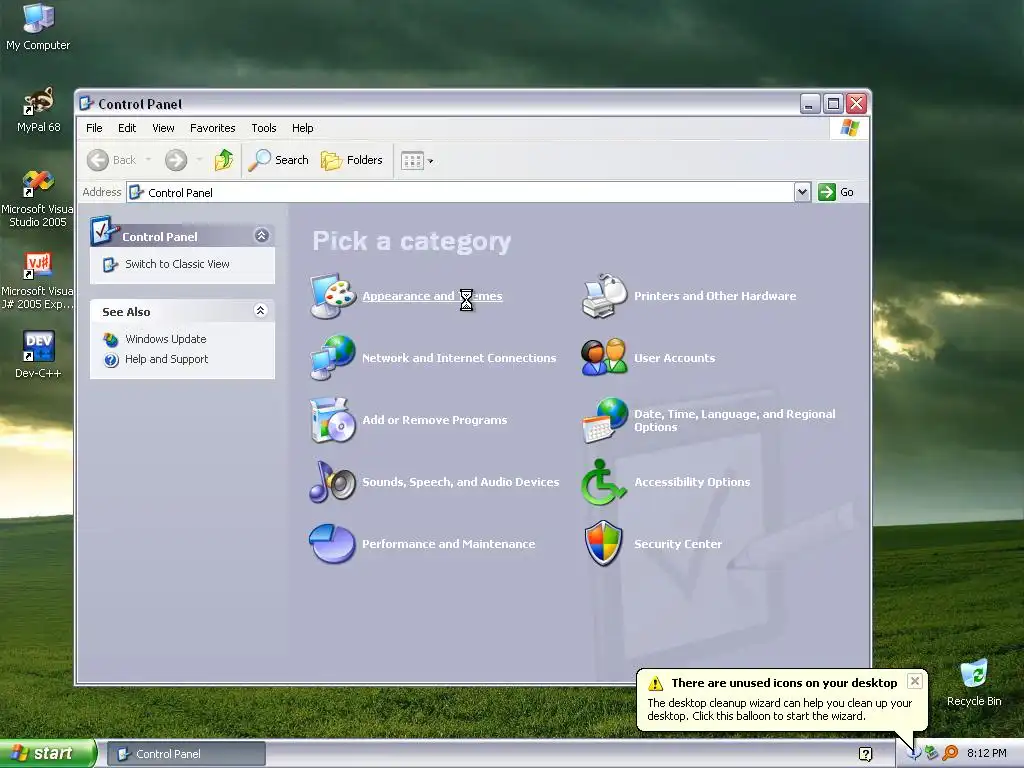This screenshot has width=1024, height=768.
Task: Click the Sounds, Speech, and Audio Devices link
Action: pos(460,482)
